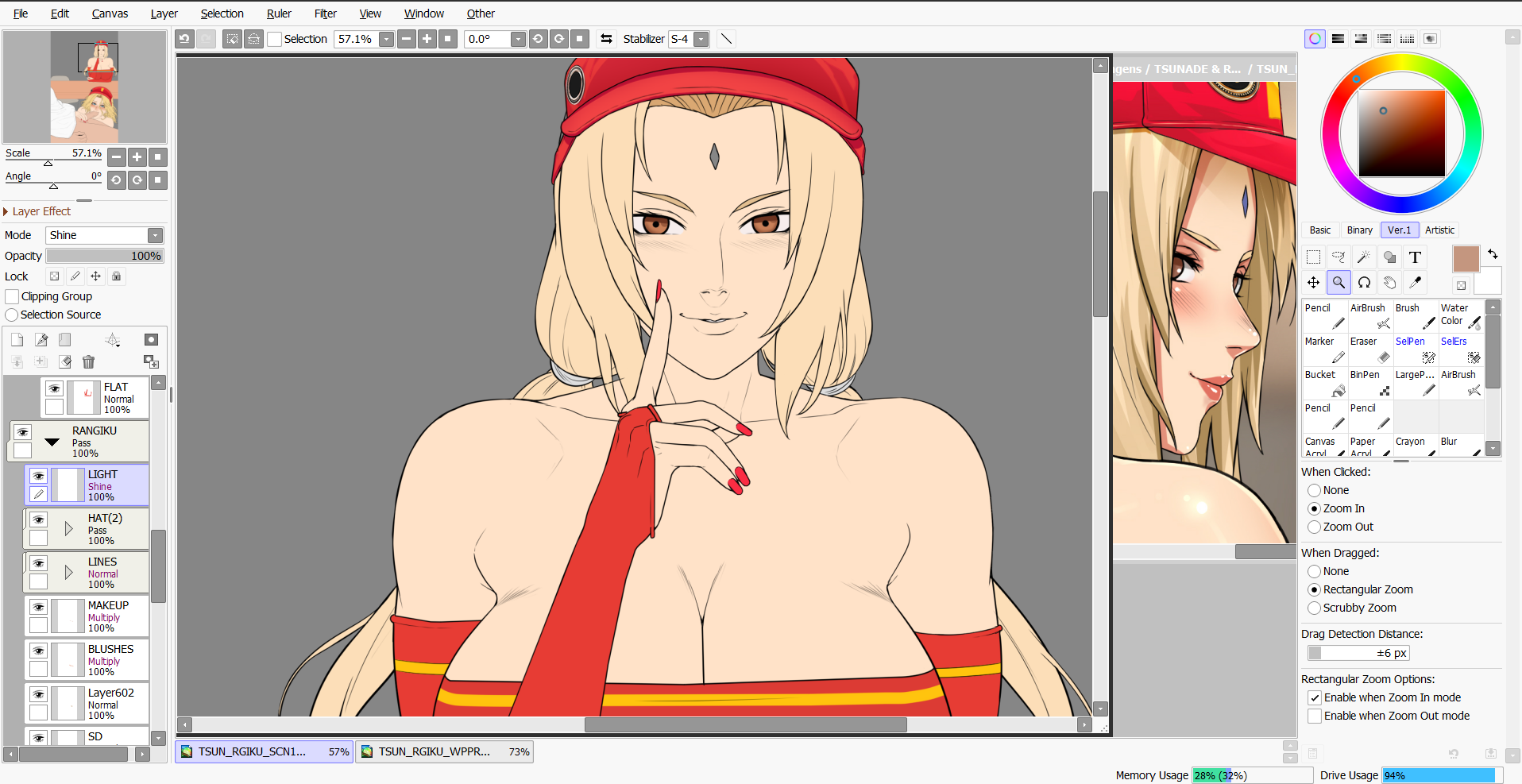Viewport: 1522px width, 784px height.
Task: Click the Drag Detection Distance slider
Action: click(1358, 653)
